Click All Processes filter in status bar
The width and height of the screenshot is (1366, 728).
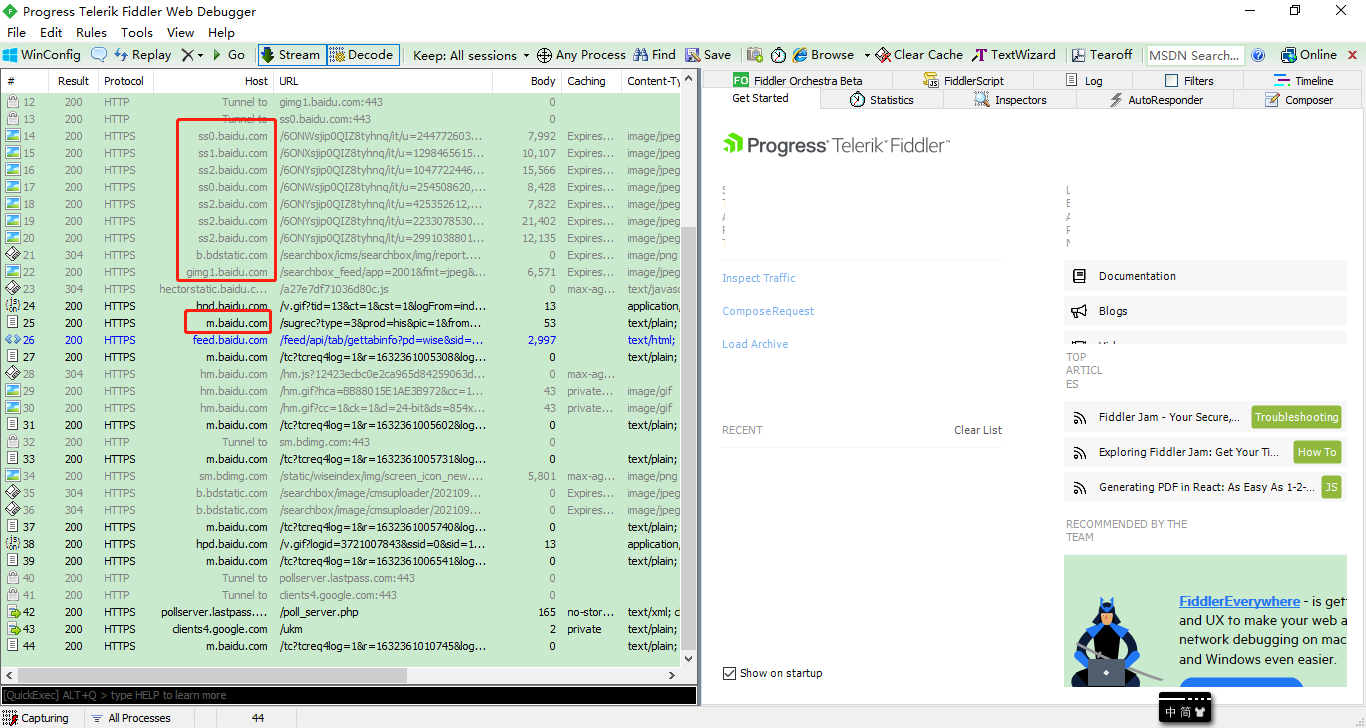[131, 718]
